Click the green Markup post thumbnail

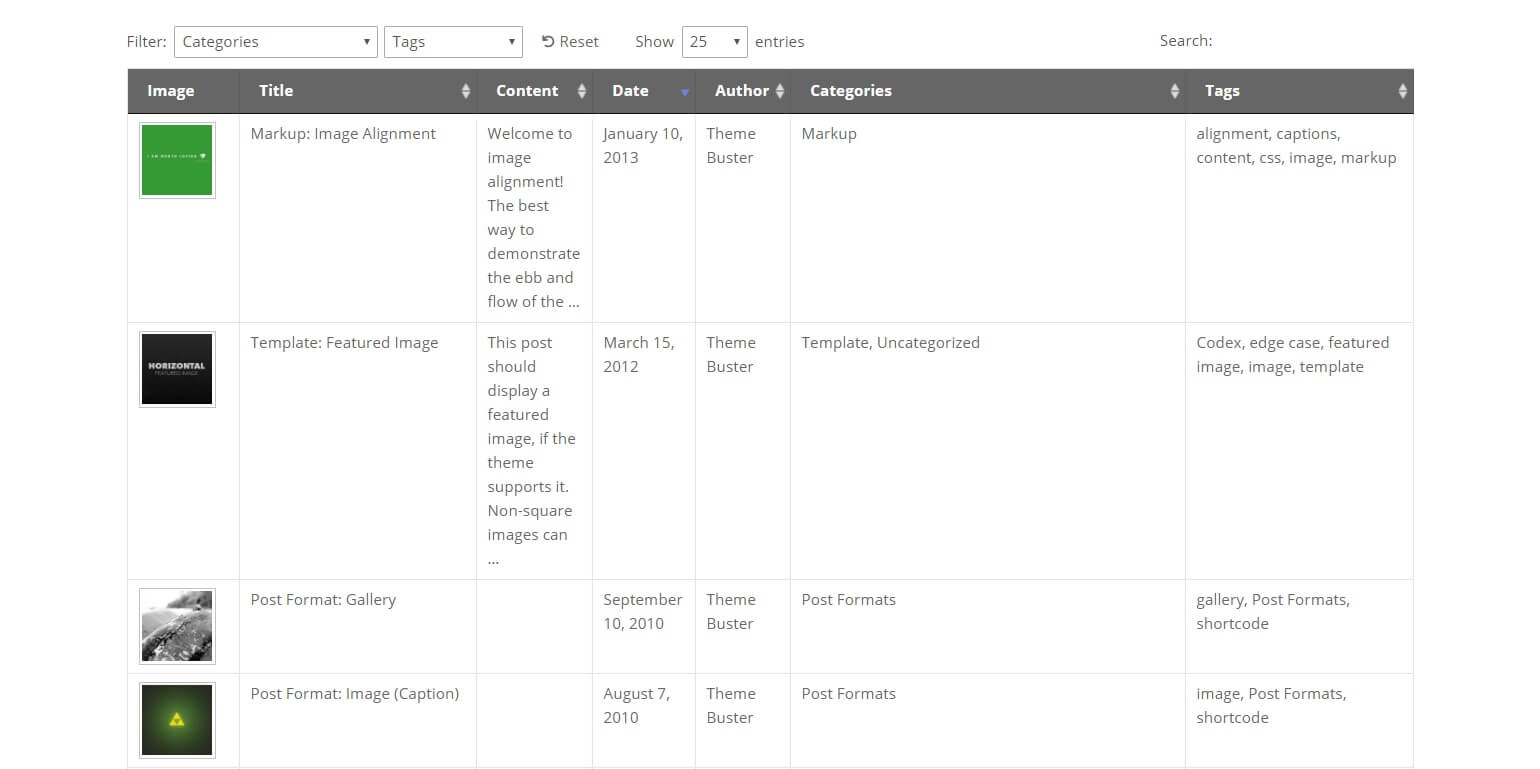[x=177, y=159]
